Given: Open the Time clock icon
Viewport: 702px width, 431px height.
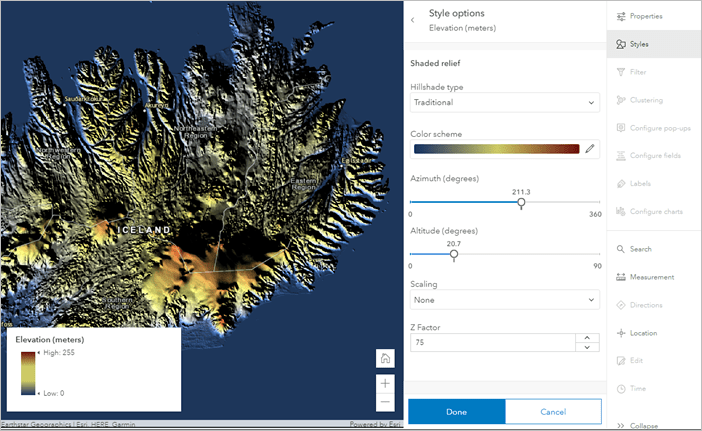Looking at the screenshot, I should [621, 389].
